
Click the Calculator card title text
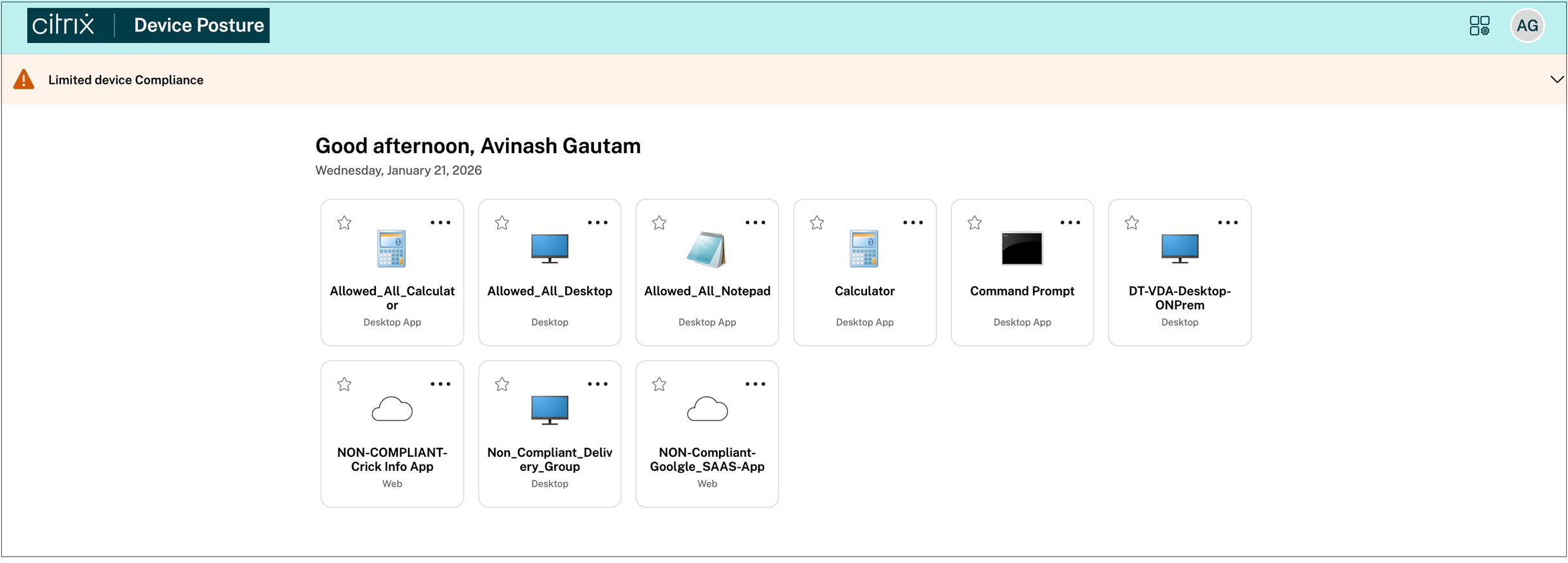864,291
